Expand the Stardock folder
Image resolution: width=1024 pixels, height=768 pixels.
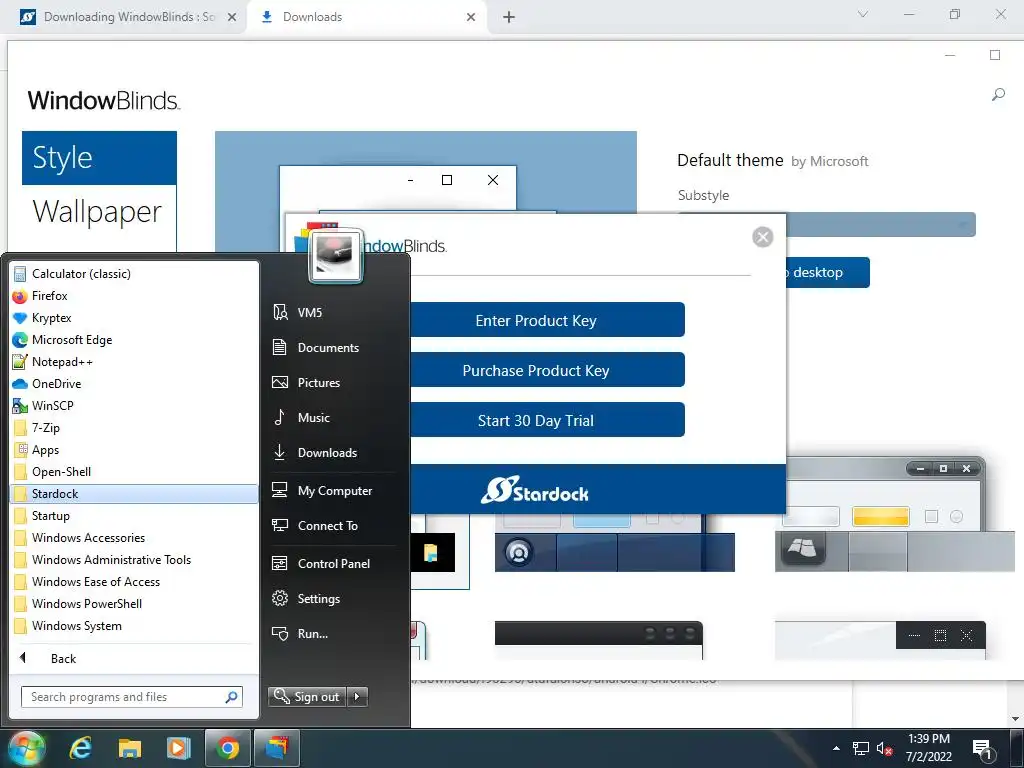click(135, 494)
